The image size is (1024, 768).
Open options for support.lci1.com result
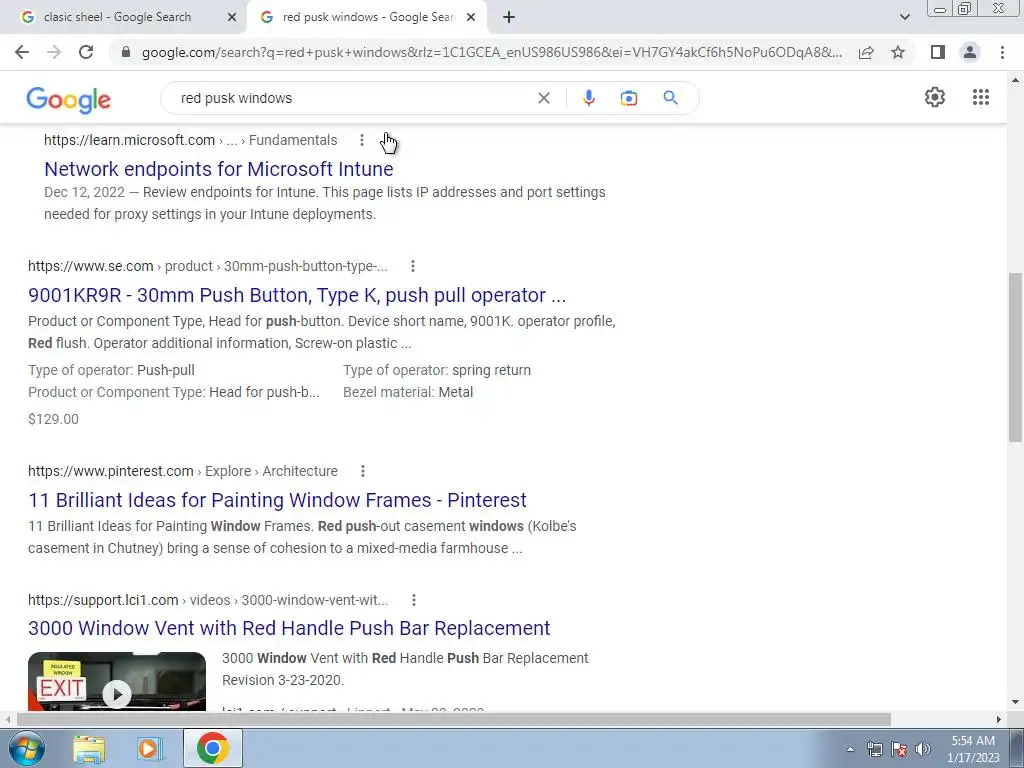click(x=414, y=600)
